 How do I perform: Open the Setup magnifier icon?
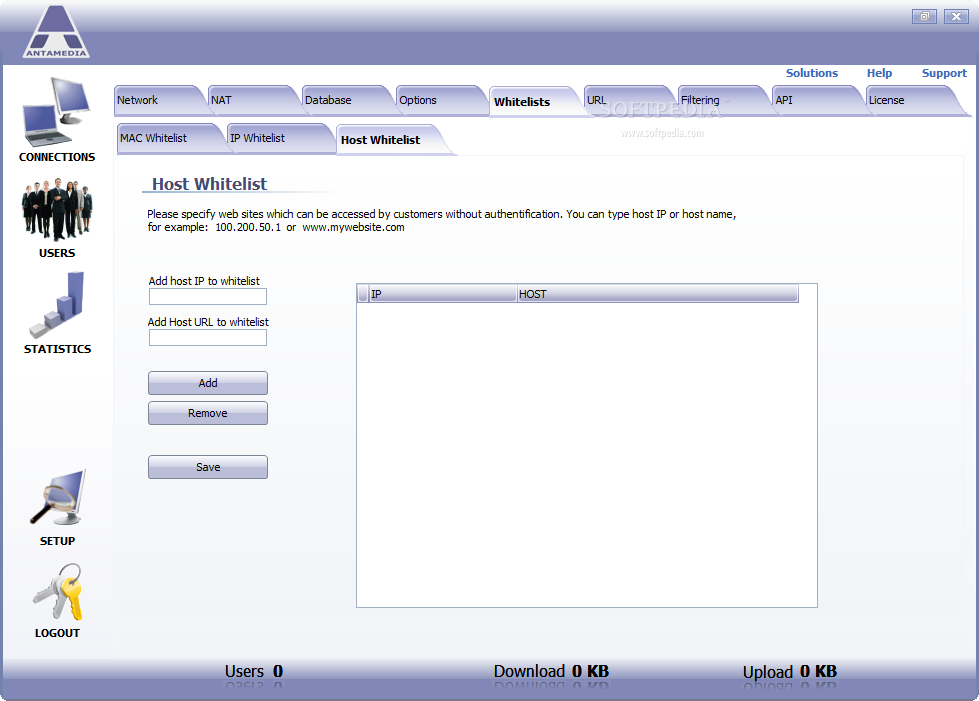57,498
